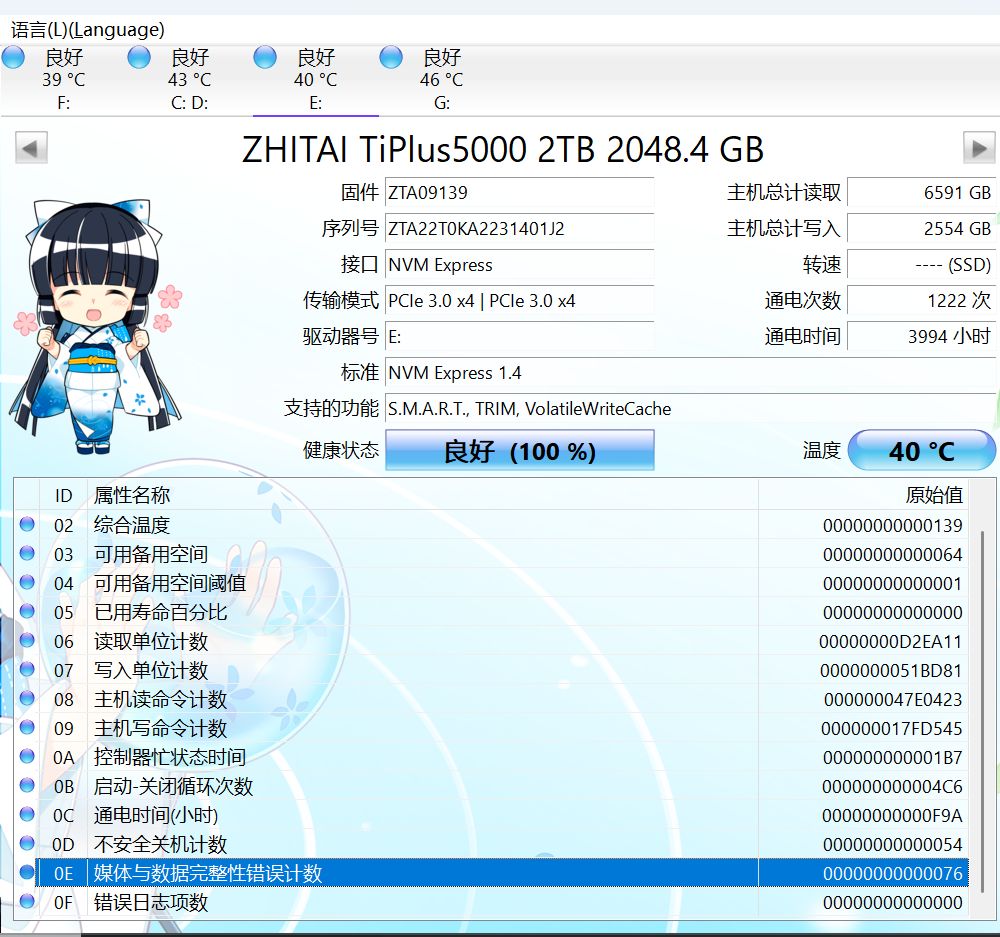This screenshot has width=1000, height=937.
Task: Open the 语言(L)(Language) menu
Action: [x=84, y=29]
